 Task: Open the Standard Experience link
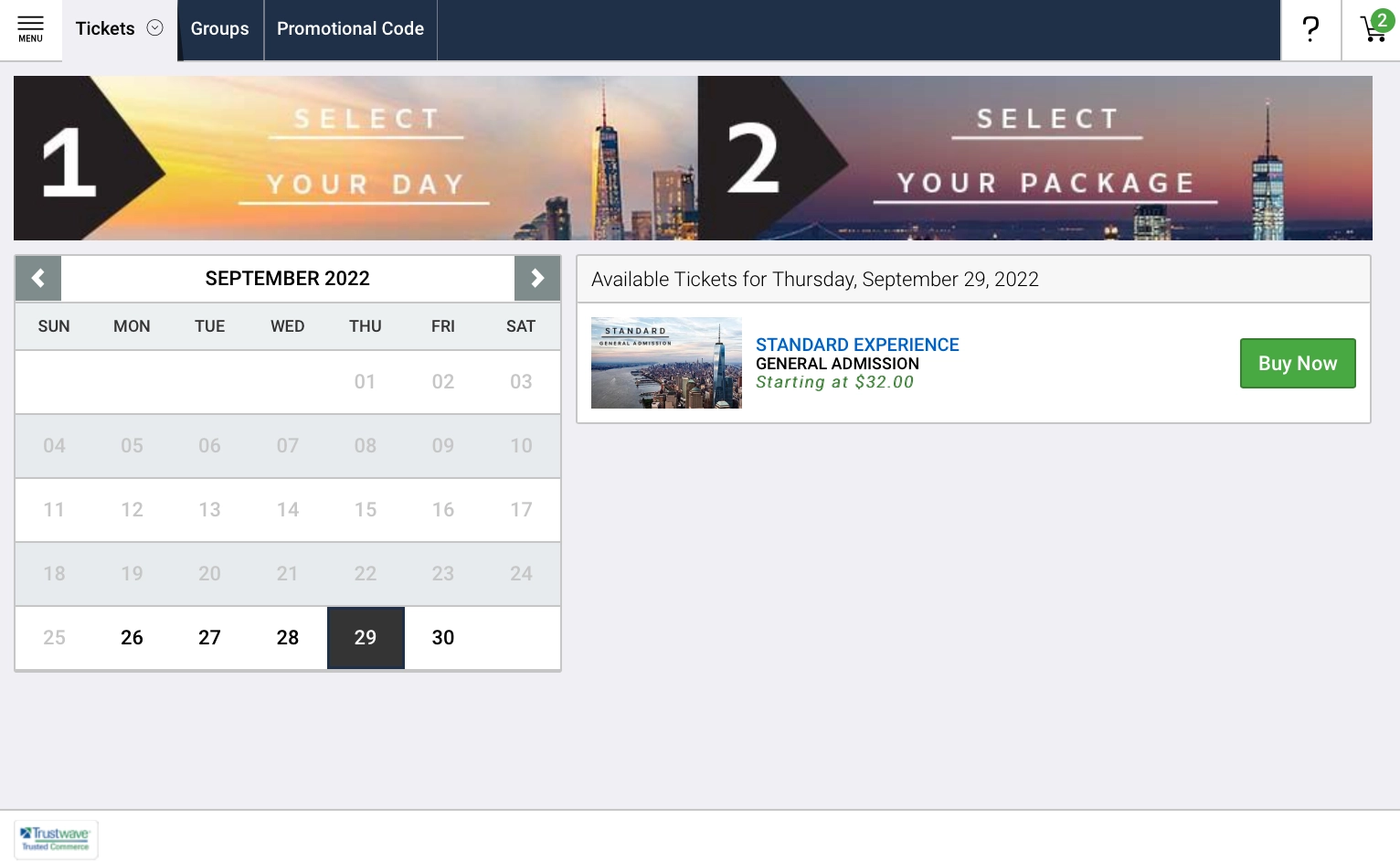coord(856,345)
